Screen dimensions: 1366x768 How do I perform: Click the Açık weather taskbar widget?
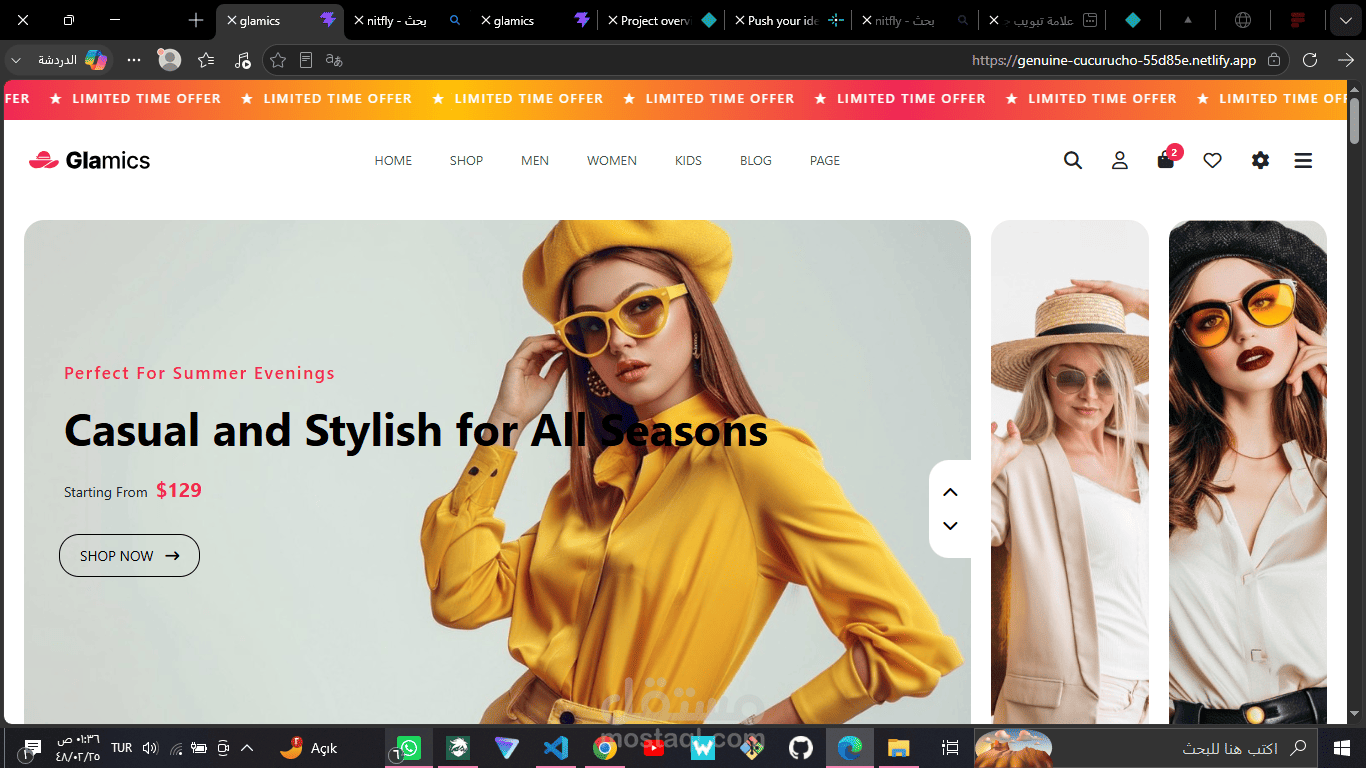tap(308, 748)
